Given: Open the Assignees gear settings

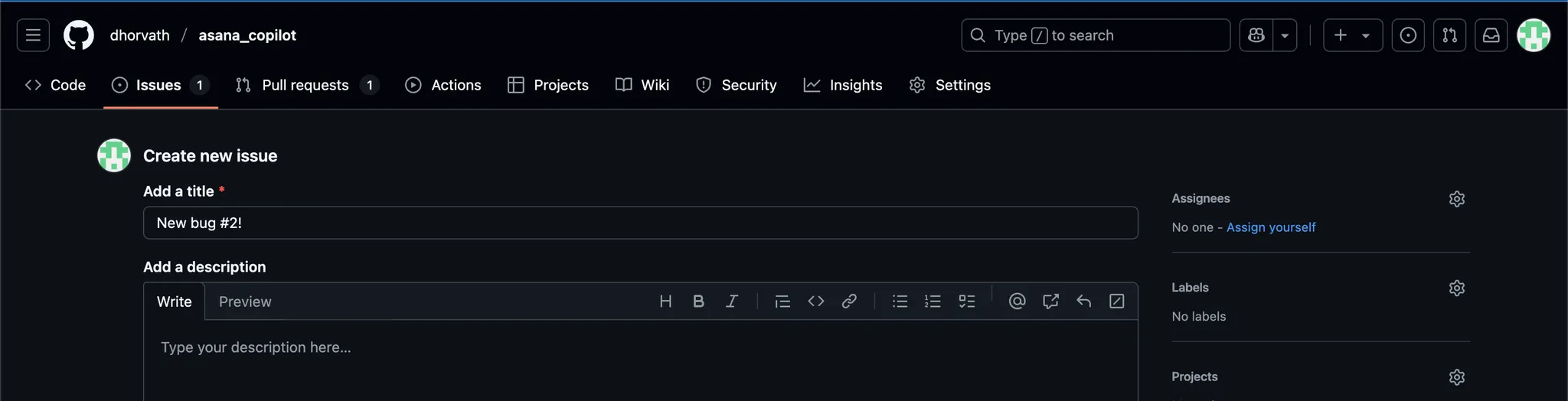Looking at the screenshot, I should click(x=1457, y=199).
